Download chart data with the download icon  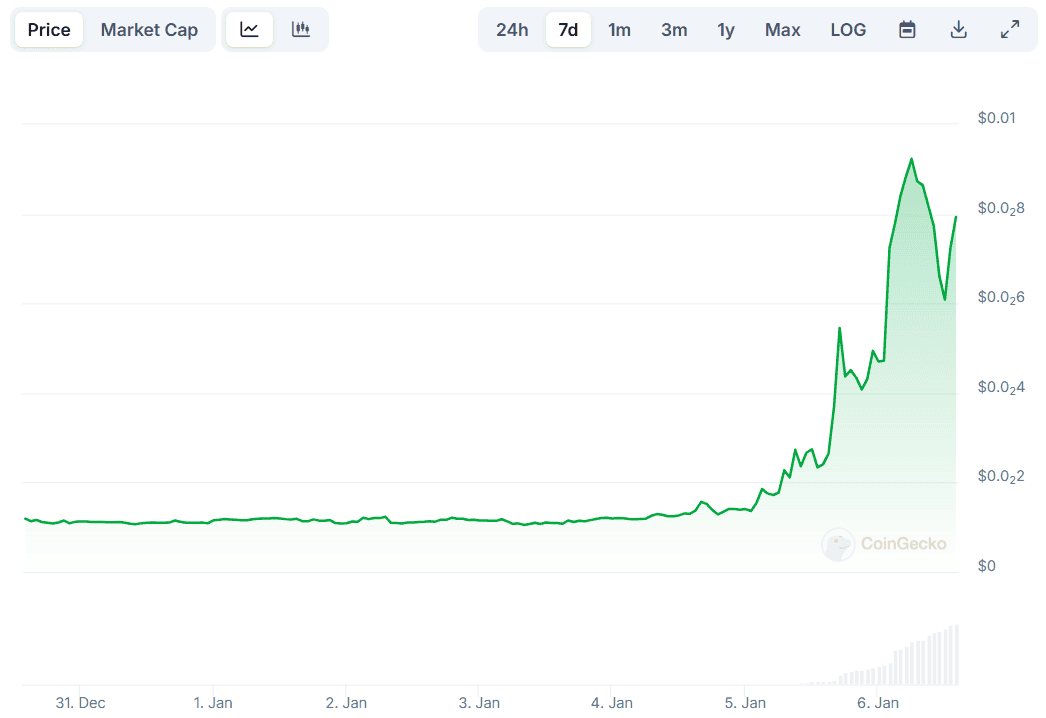pos(959,29)
